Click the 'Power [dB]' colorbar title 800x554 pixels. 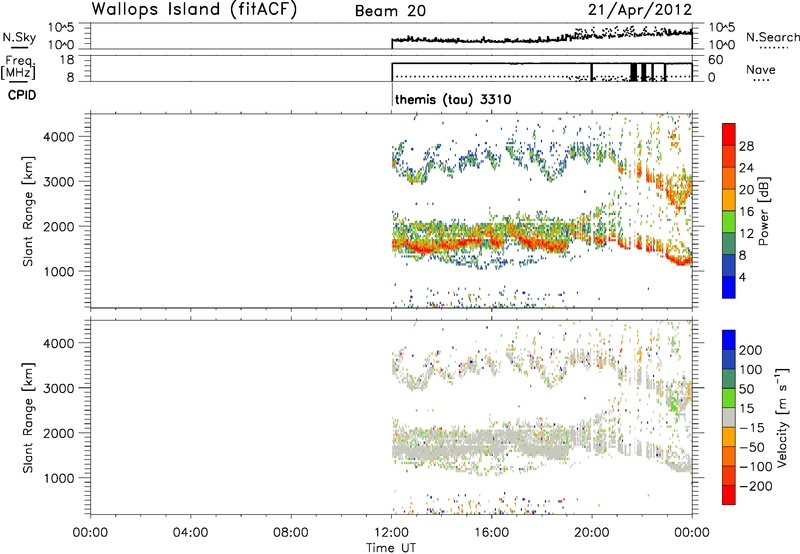tap(764, 211)
